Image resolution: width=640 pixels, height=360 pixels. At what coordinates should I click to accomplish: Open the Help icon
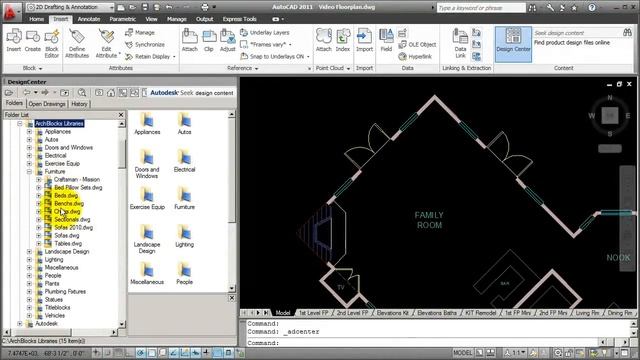pyautogui.click(x=591, y=7)
